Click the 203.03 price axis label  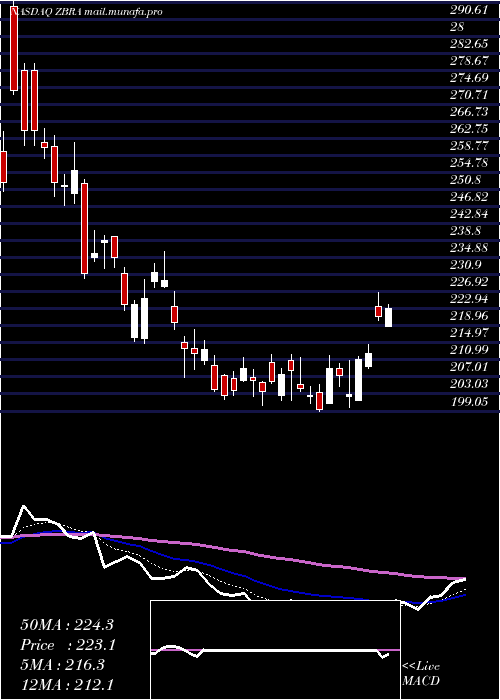pyautogui.click(x=468, y=383)
